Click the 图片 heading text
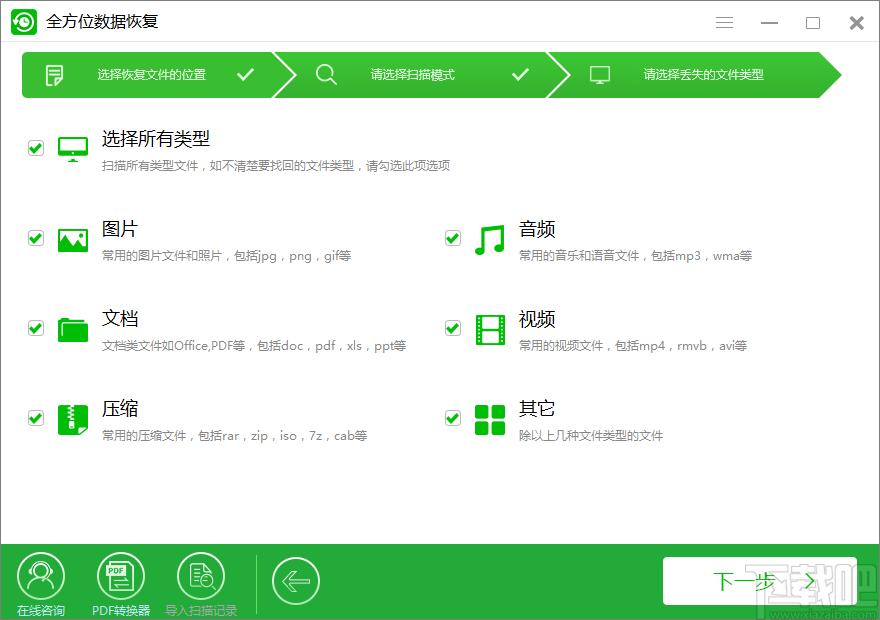The image size is (880, 620). (x=120, y=229)
